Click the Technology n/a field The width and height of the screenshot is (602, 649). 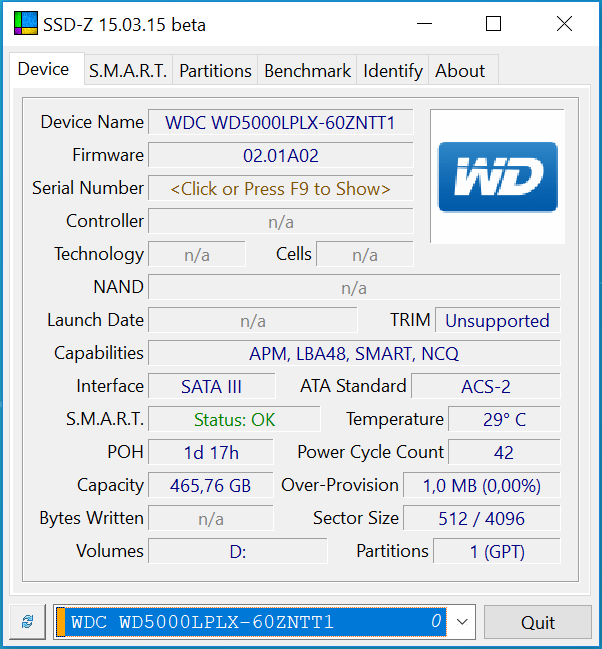tap(197, 255)
